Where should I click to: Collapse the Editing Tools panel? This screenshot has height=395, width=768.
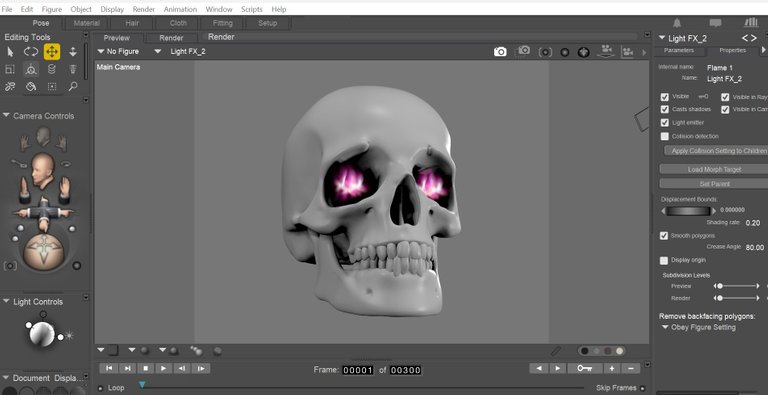pyautogui.click(x=86, y=35)
